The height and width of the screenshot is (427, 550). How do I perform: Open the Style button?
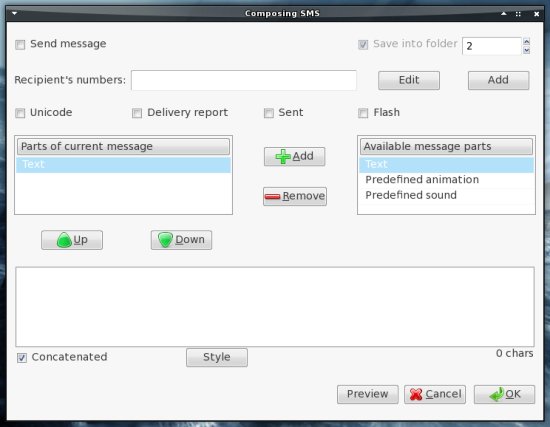click(217, 358)
